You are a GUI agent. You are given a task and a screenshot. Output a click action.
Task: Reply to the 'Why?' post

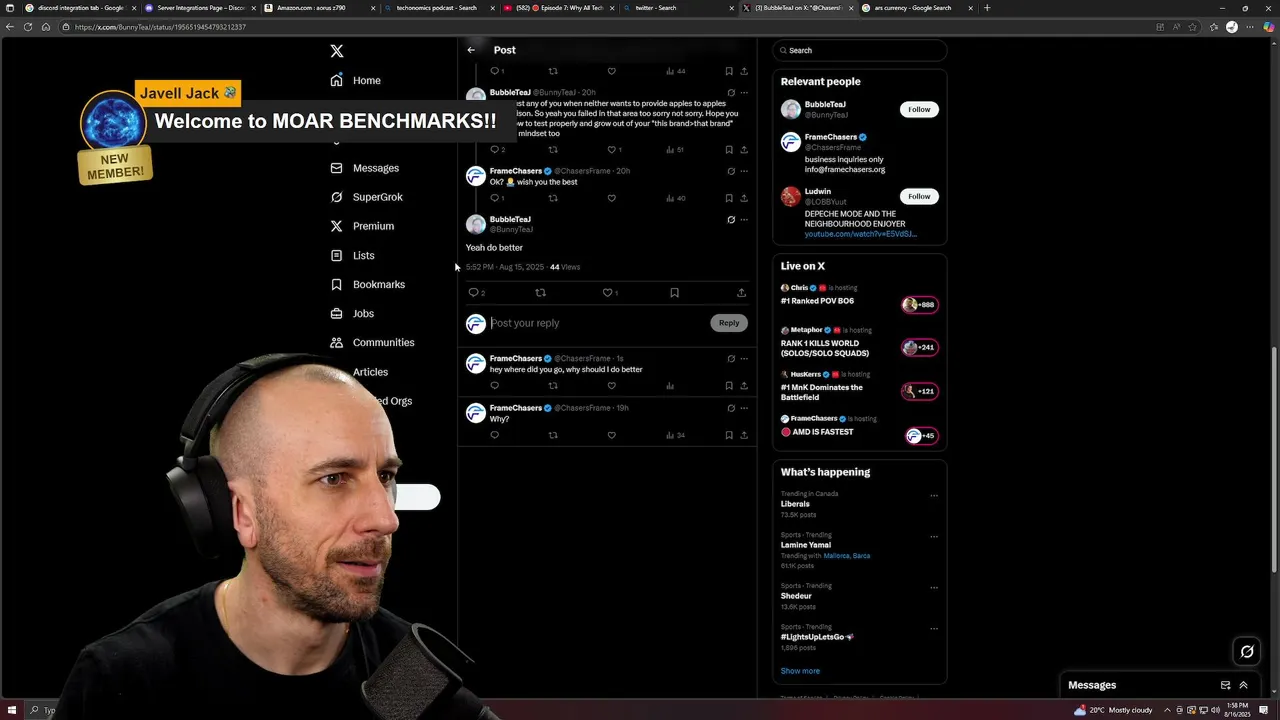pos(494,435)
